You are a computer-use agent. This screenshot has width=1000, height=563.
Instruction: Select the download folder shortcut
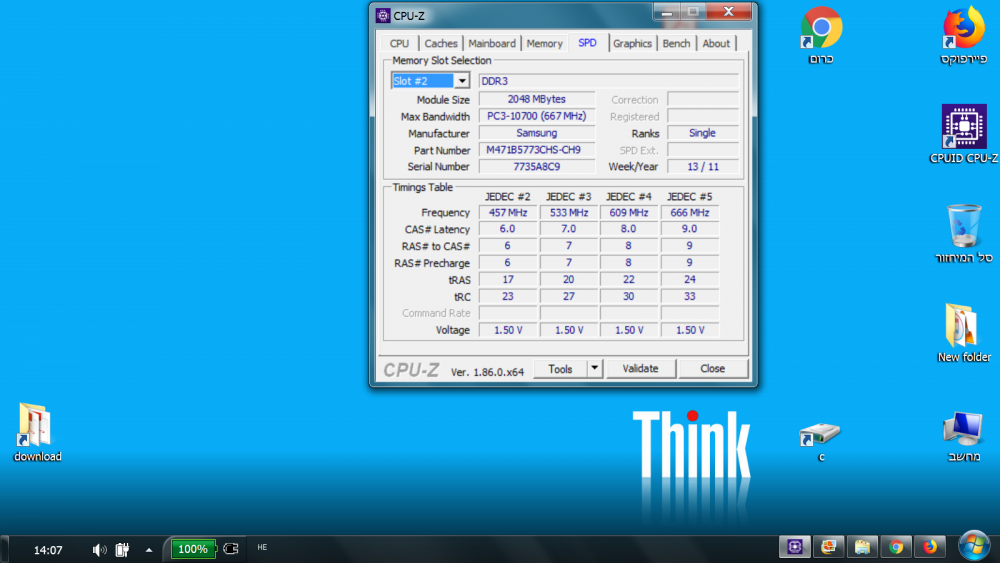pos(38,432)
